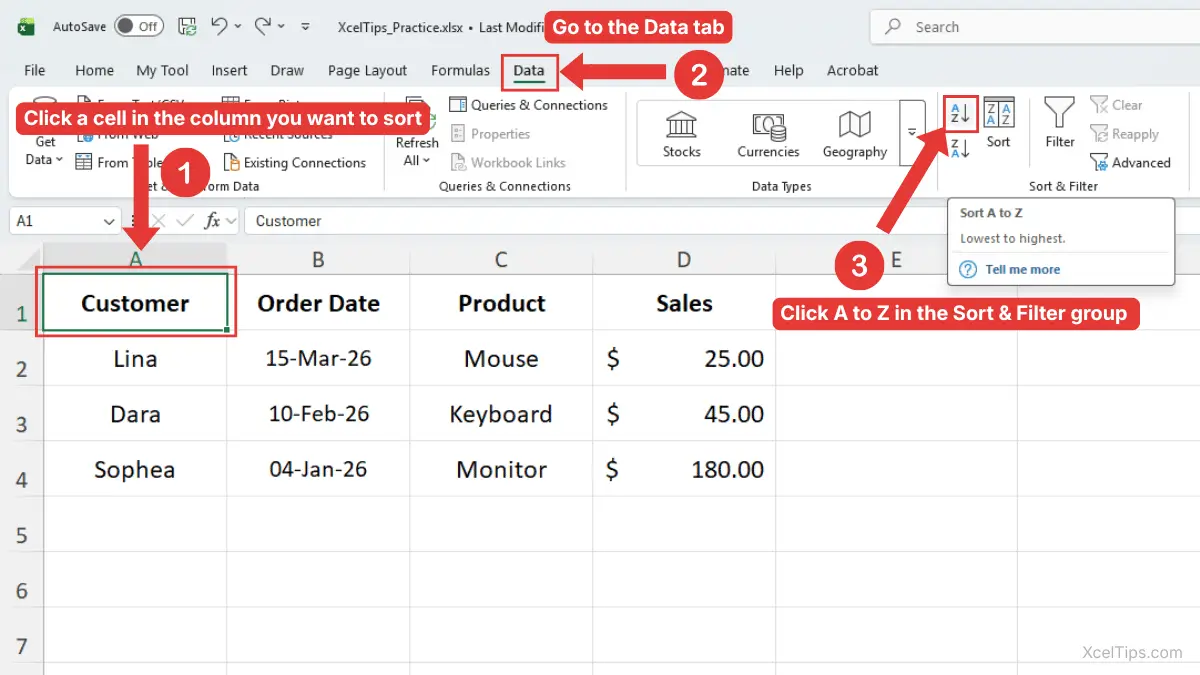Click the Redo arrow
This screenshot has width=1200, height=675.
[263, 26]
